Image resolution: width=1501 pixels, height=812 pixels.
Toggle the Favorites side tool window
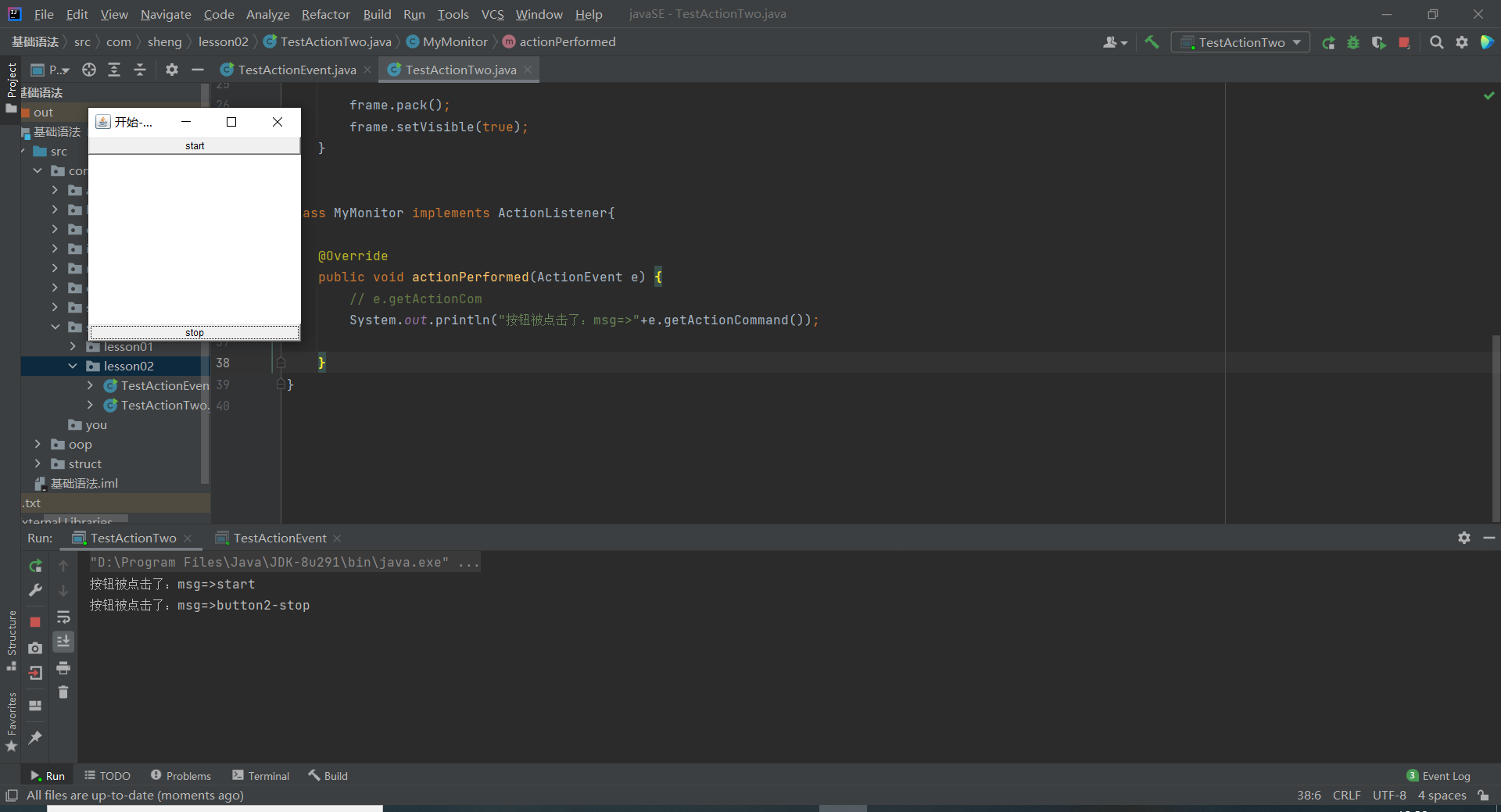coord(11,723)
